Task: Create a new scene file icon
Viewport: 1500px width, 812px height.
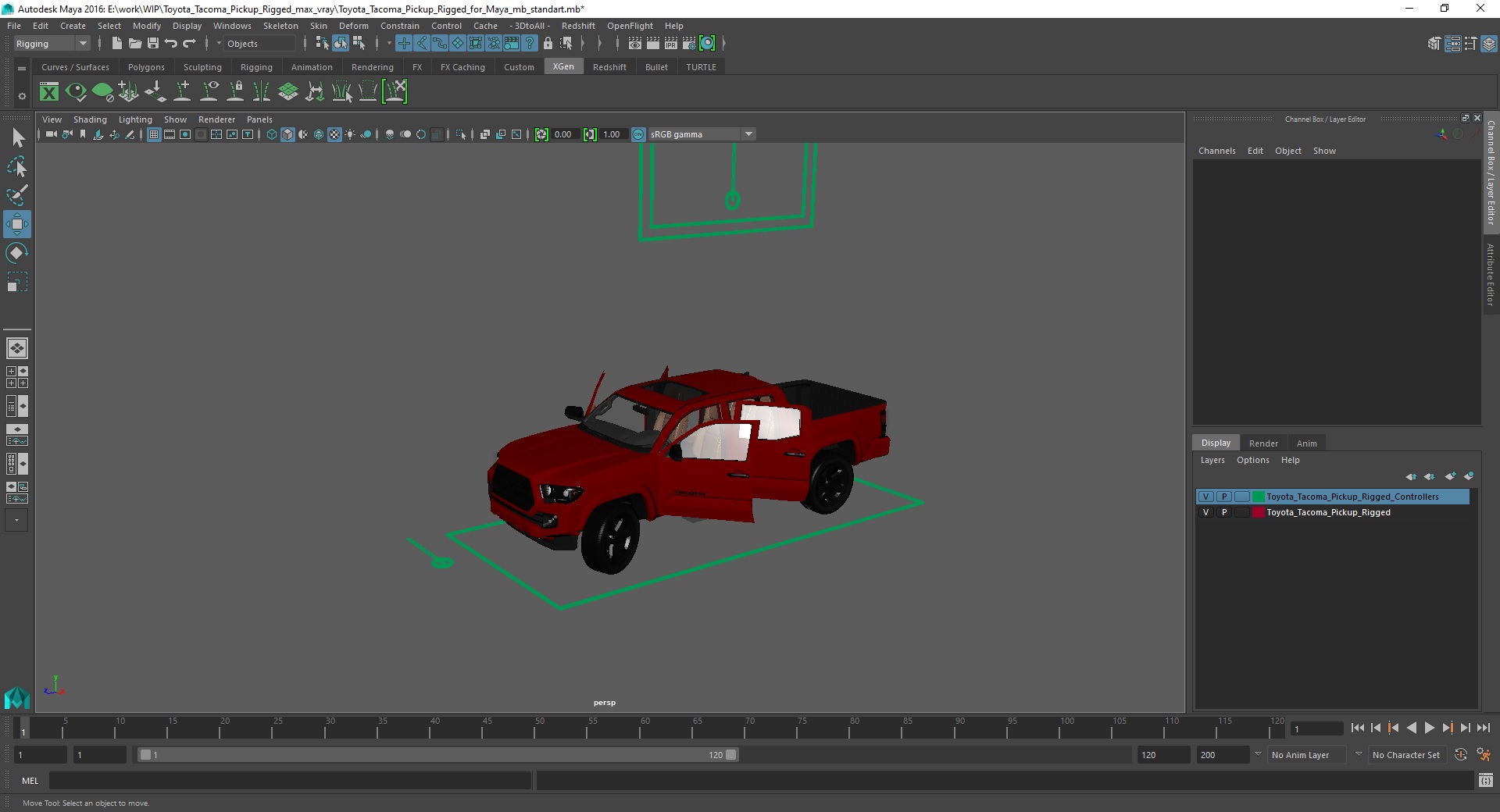Action: [x=116, y=44]
